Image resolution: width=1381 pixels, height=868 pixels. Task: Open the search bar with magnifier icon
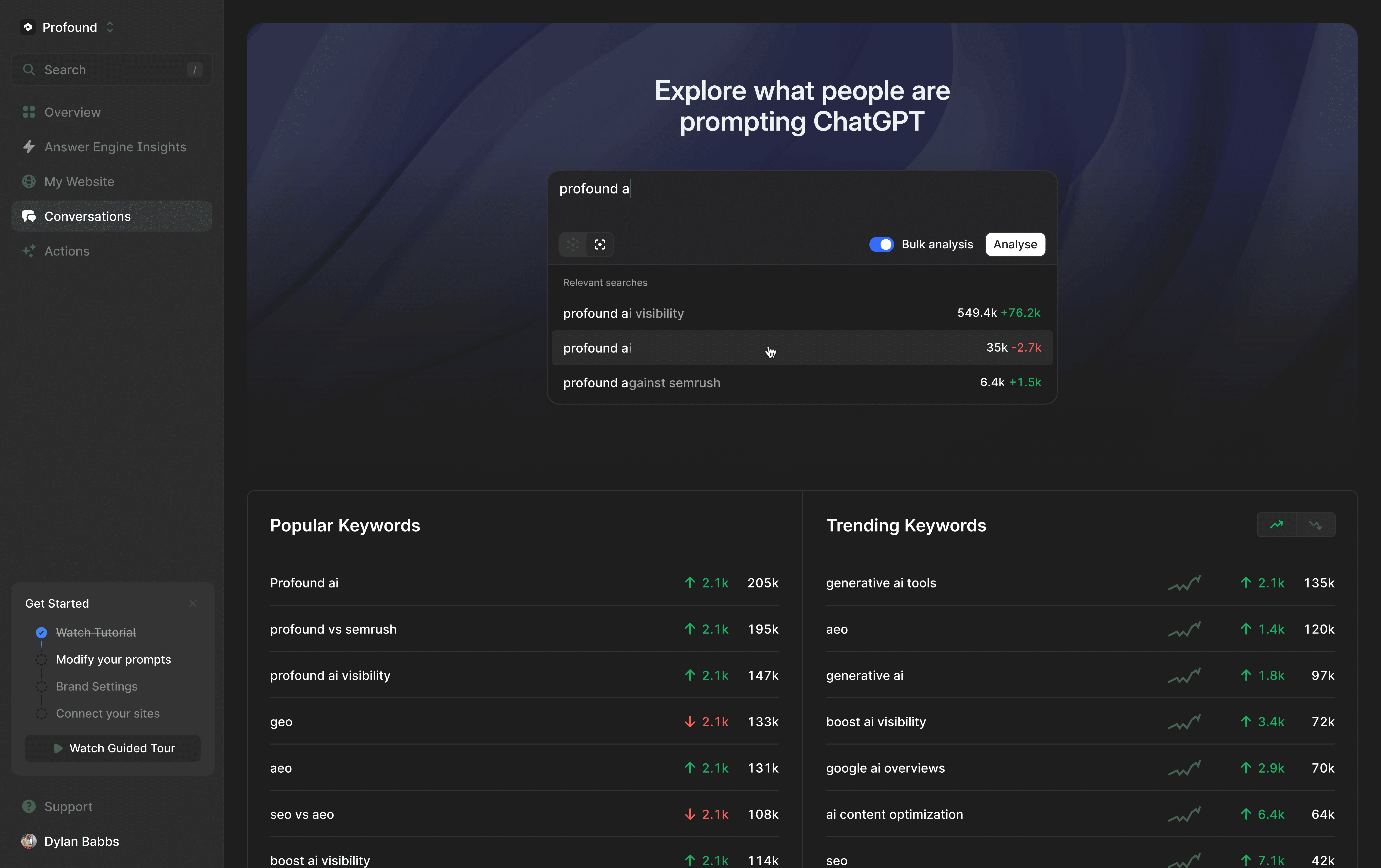click(111, 69)
